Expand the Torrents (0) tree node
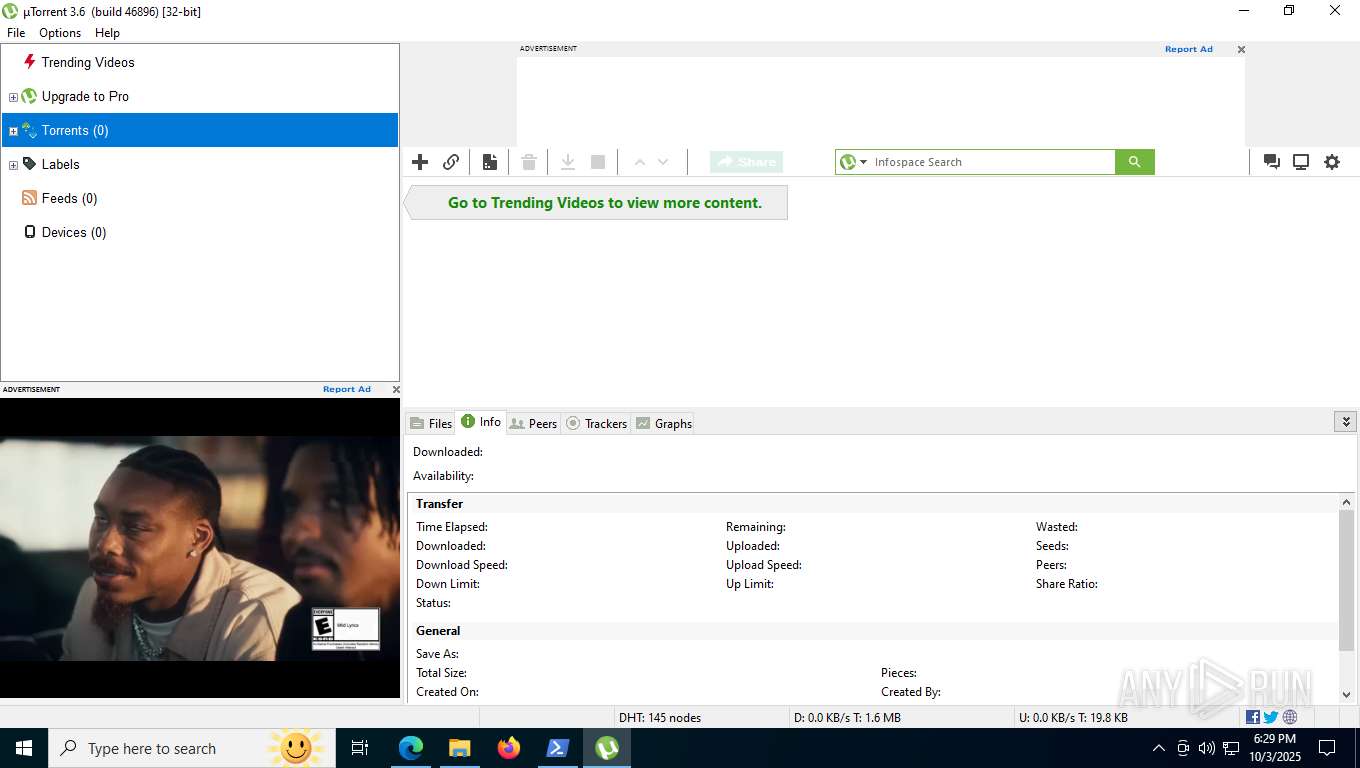This screenshot has height=768, width=1360. [x=13, y=131]
